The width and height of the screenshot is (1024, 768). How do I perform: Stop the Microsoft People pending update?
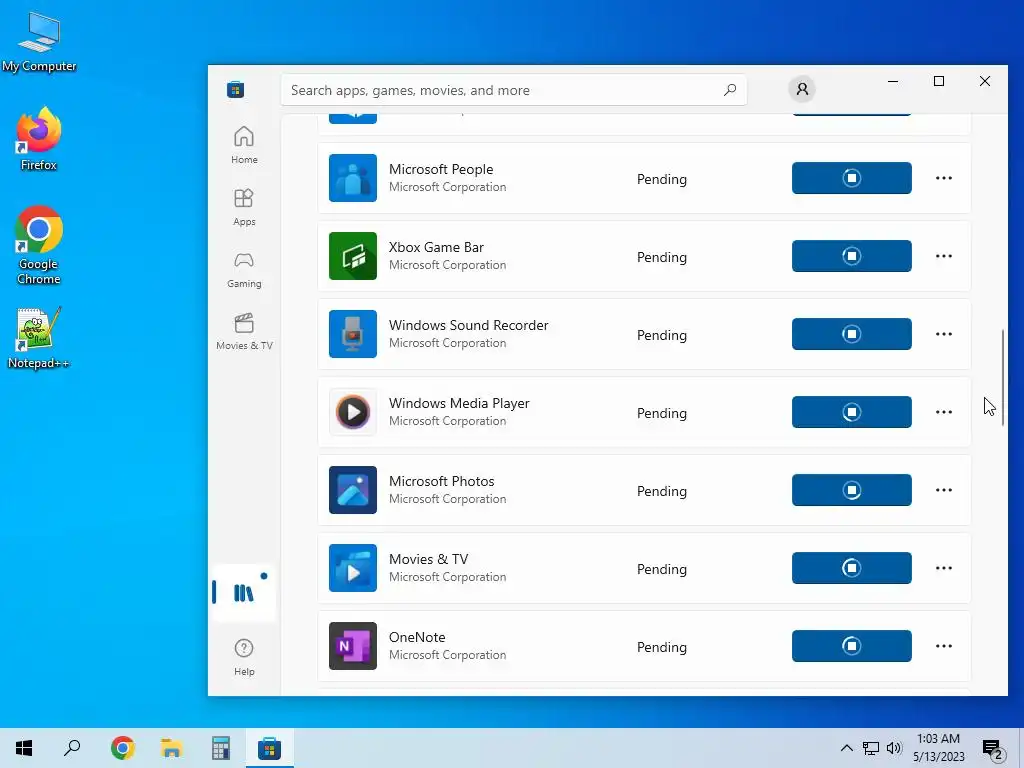[x=852, y=178]
